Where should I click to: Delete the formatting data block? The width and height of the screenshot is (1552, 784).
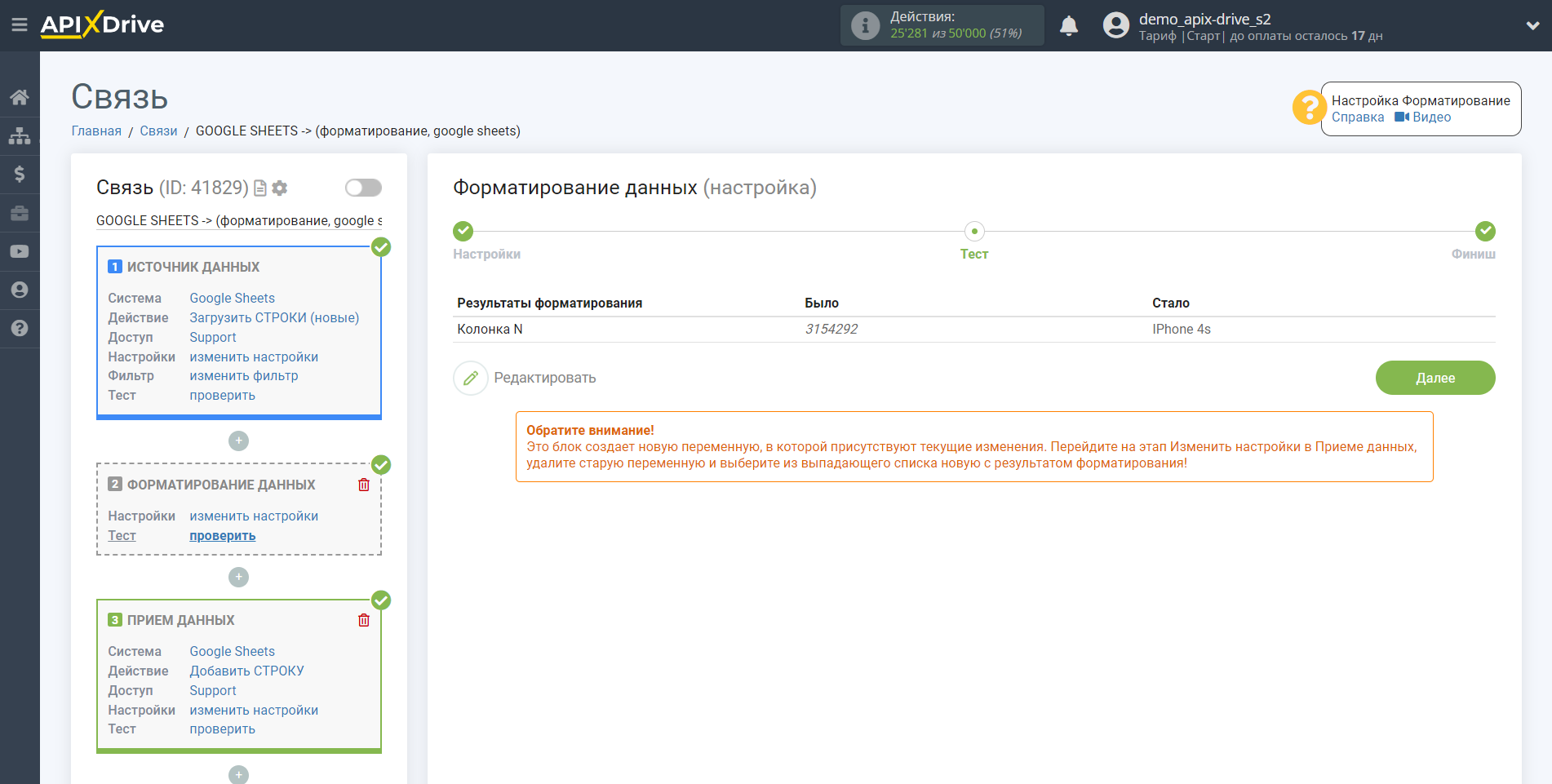point(364,485)
